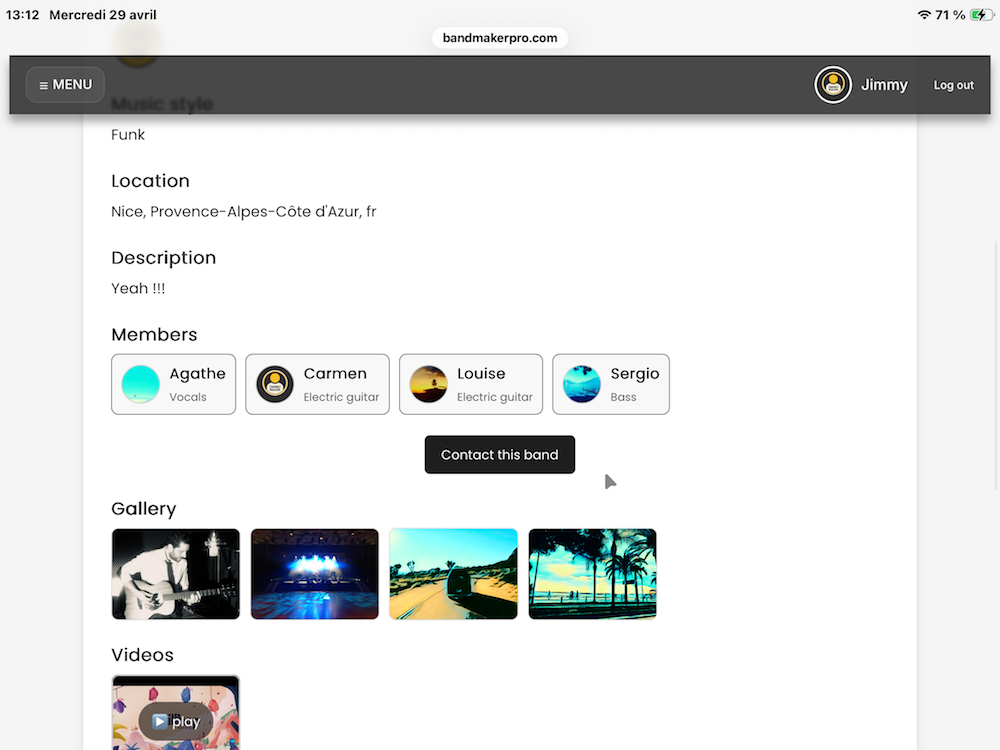Play the band video
The image size is (1000, 750).
(176, 721)
